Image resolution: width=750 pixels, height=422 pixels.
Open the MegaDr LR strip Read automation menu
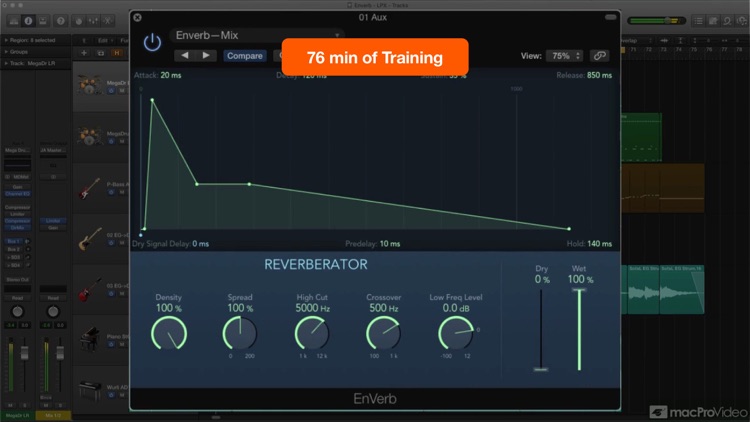tap(18, 298)
